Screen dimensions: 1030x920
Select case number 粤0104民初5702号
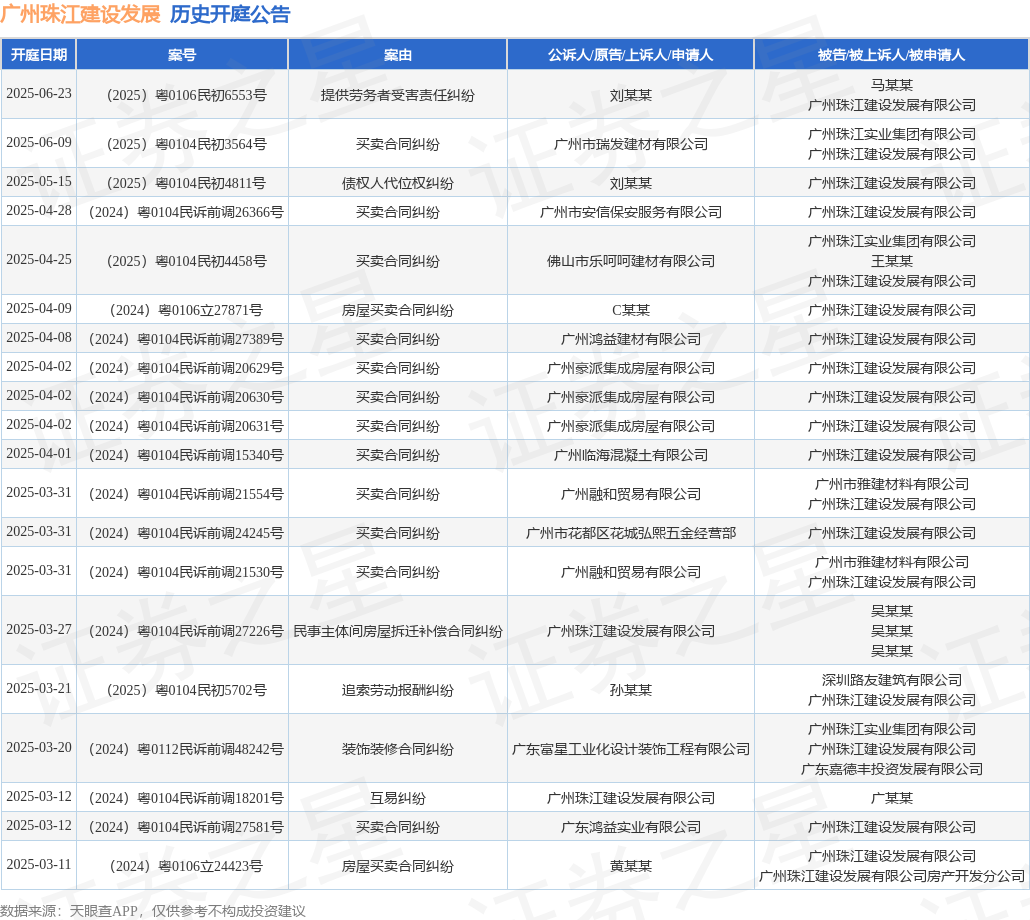pyautogui.click(x=187, y=690)
